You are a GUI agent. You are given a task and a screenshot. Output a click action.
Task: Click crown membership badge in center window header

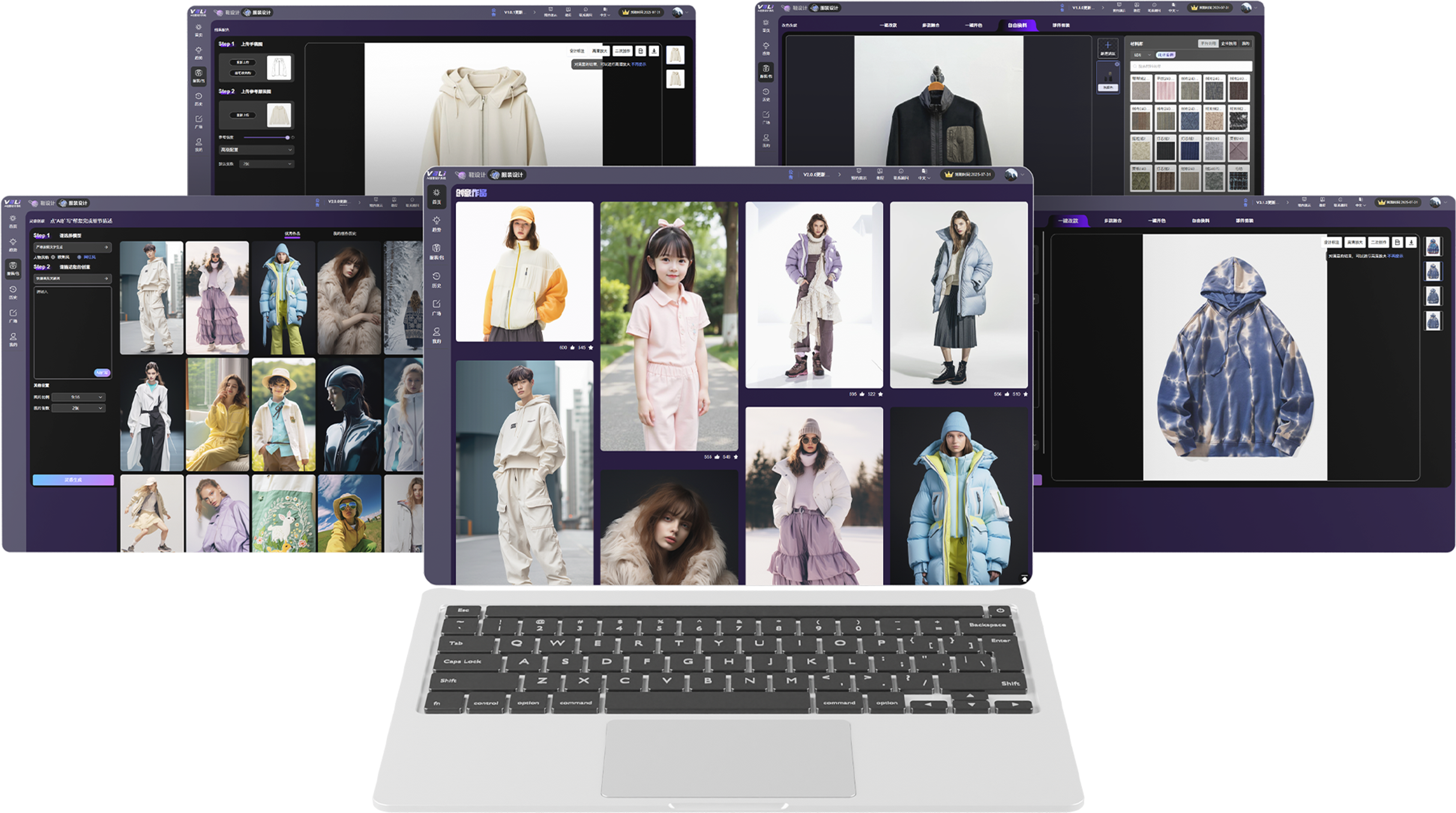tap(949, 175)
